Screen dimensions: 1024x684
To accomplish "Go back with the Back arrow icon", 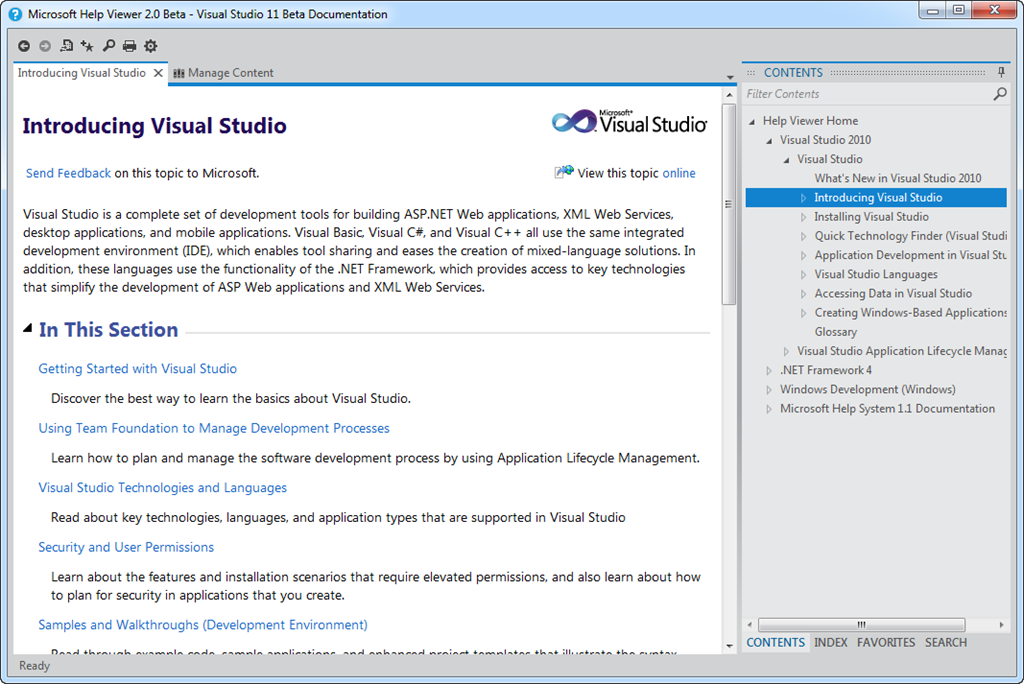I will pyautogui.click(x=24, y=46).
